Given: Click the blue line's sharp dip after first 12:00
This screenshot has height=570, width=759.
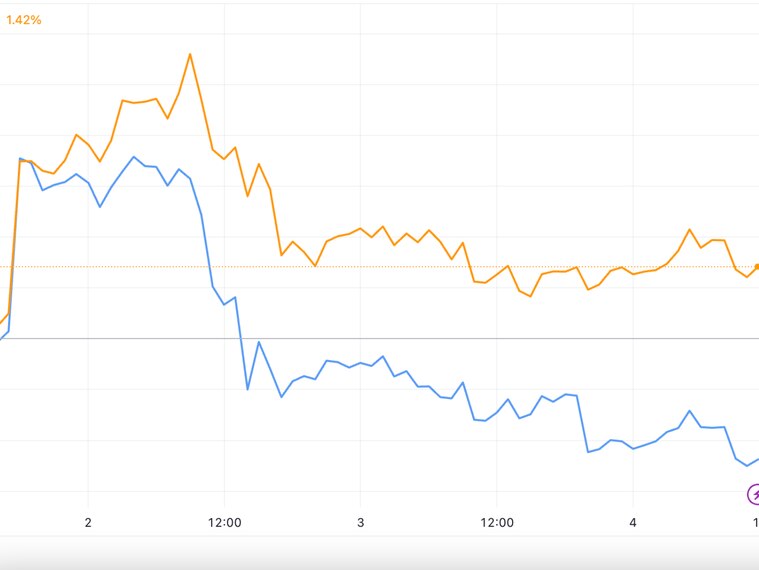Looking at the screenshot, I should click(248, 388).
